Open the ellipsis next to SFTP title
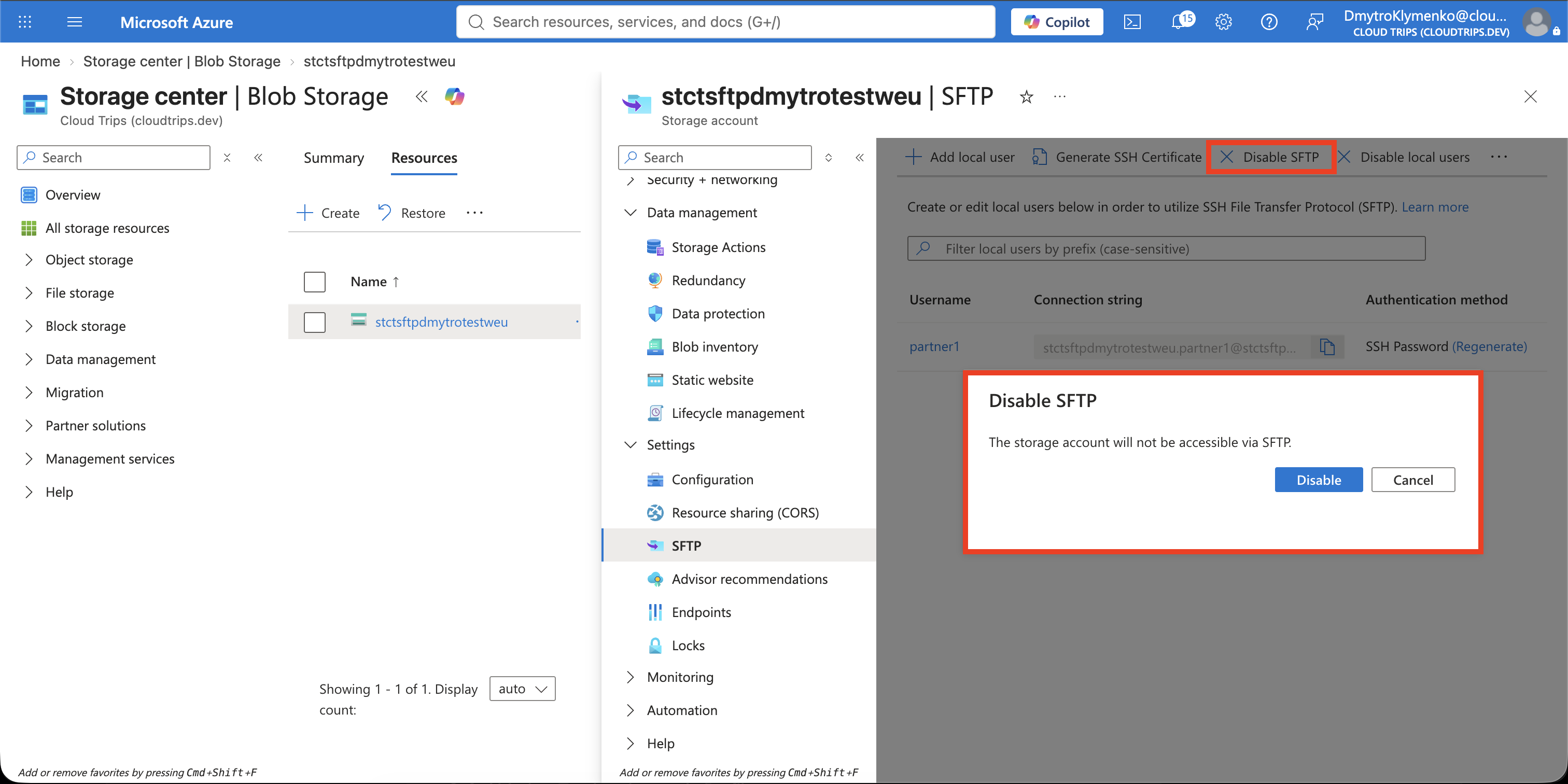 tap(1060, 97)
